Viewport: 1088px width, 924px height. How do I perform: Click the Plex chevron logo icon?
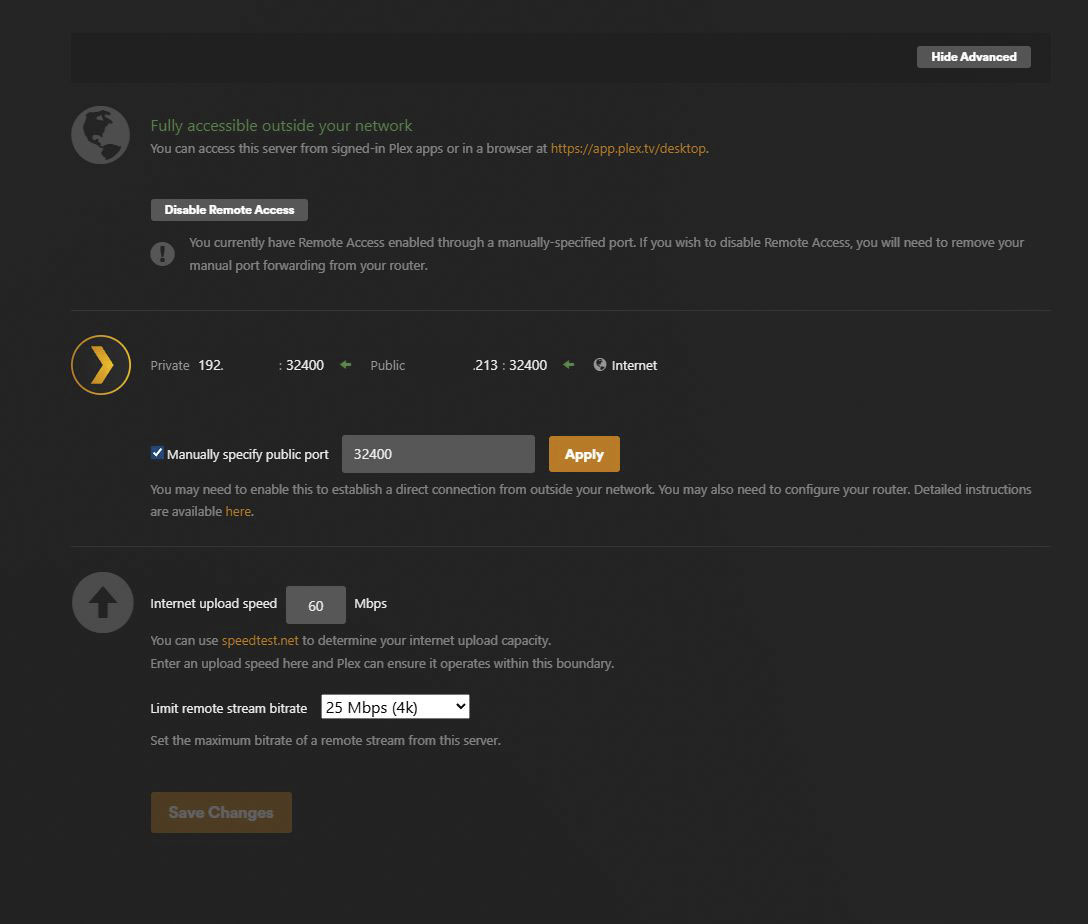(101, 365)
